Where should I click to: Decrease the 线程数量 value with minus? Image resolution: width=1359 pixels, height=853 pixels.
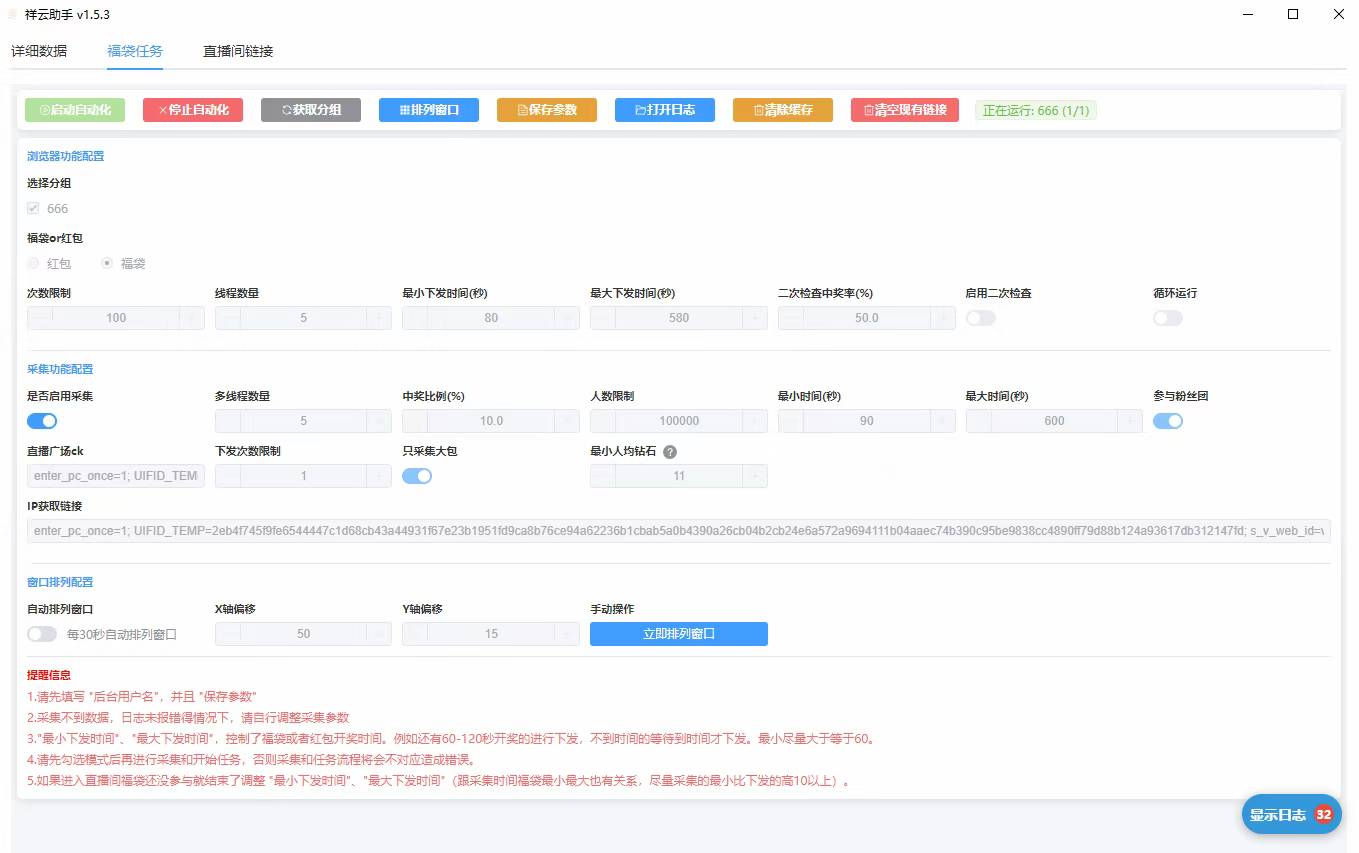(228, 318)
